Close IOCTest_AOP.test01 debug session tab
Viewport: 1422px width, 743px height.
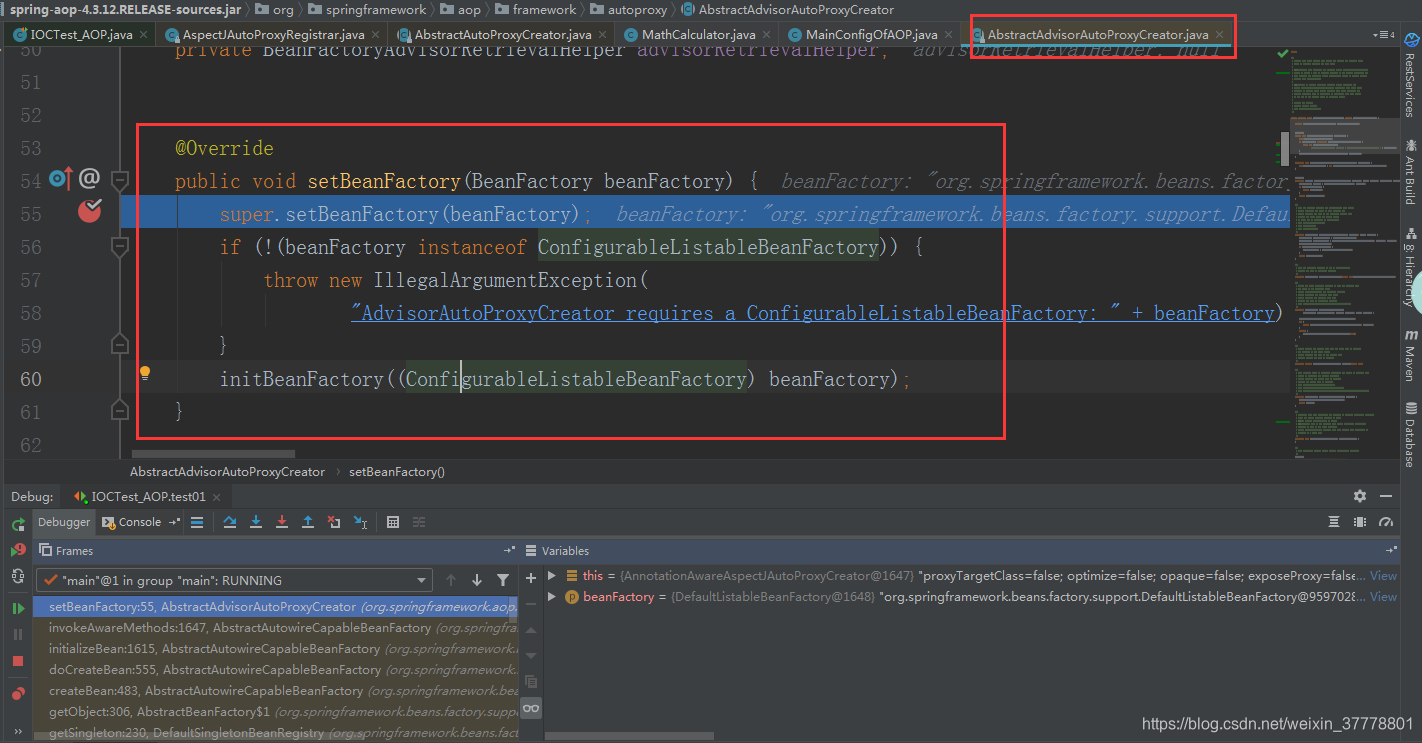tap(217, 497)
